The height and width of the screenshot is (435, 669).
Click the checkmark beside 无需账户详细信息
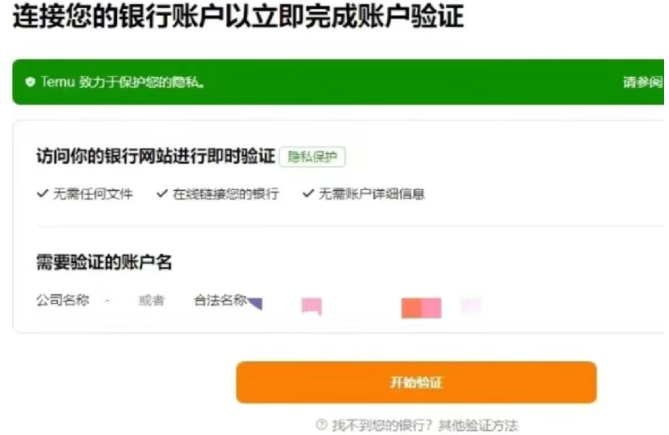(x=308, y=194)
